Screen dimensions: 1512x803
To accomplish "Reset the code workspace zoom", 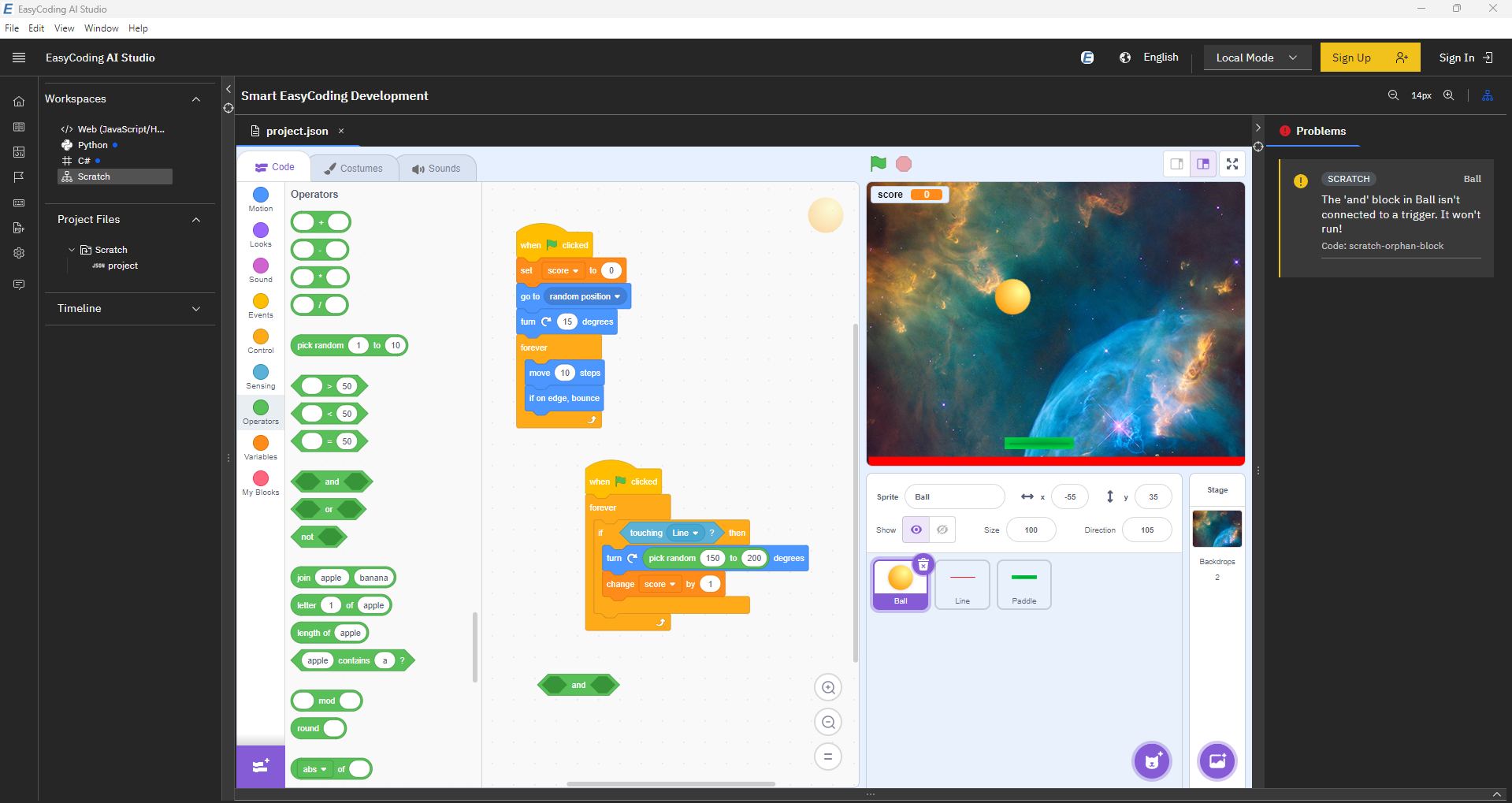I will click(x=828, y=757).
